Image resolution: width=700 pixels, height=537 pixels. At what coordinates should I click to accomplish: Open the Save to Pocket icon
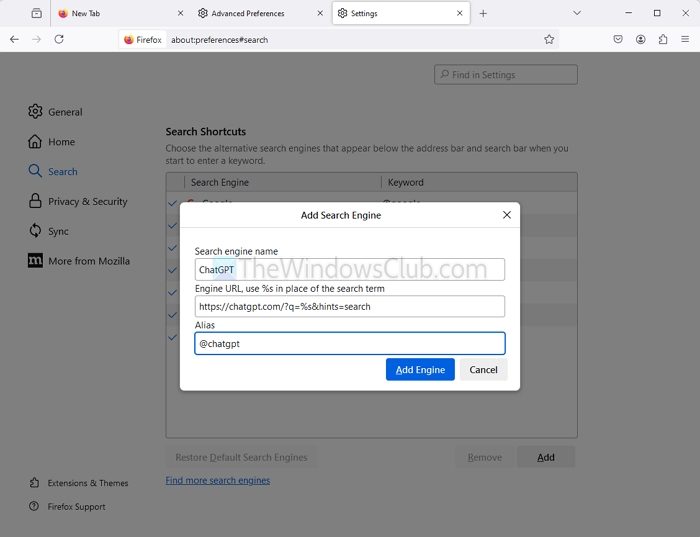tap(618, 39)
